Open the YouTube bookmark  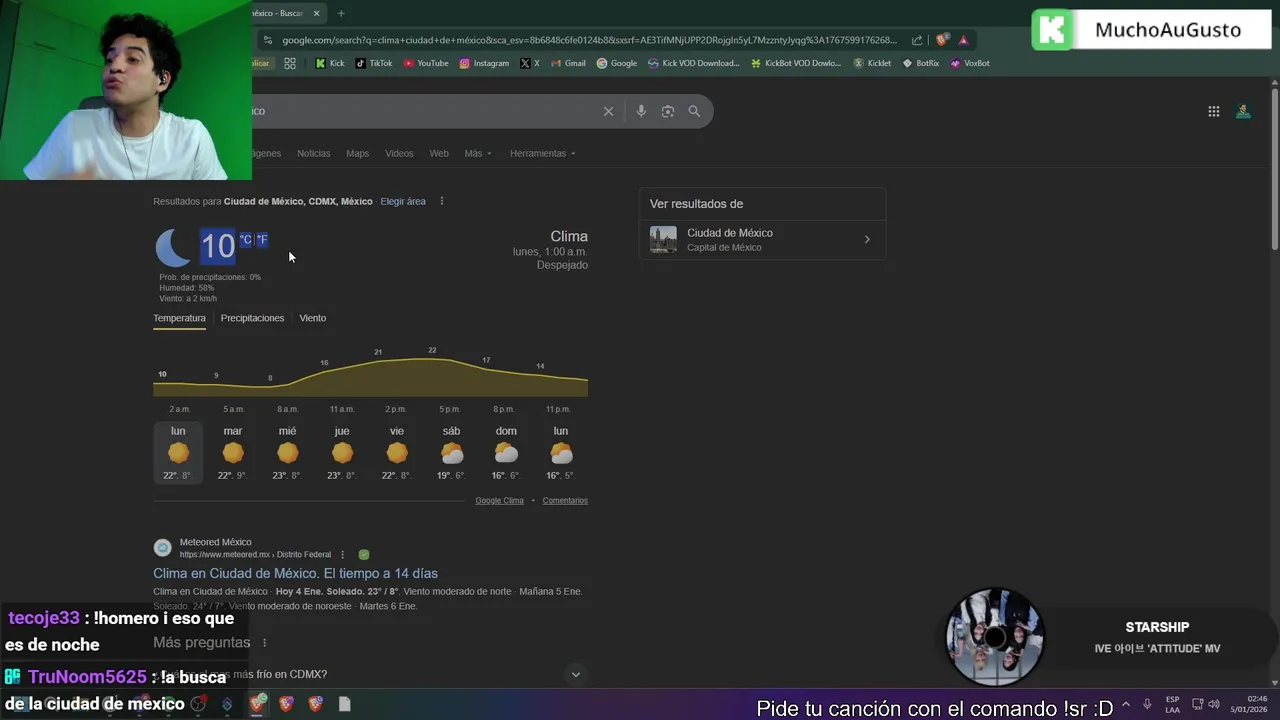(x=426, y=63)
